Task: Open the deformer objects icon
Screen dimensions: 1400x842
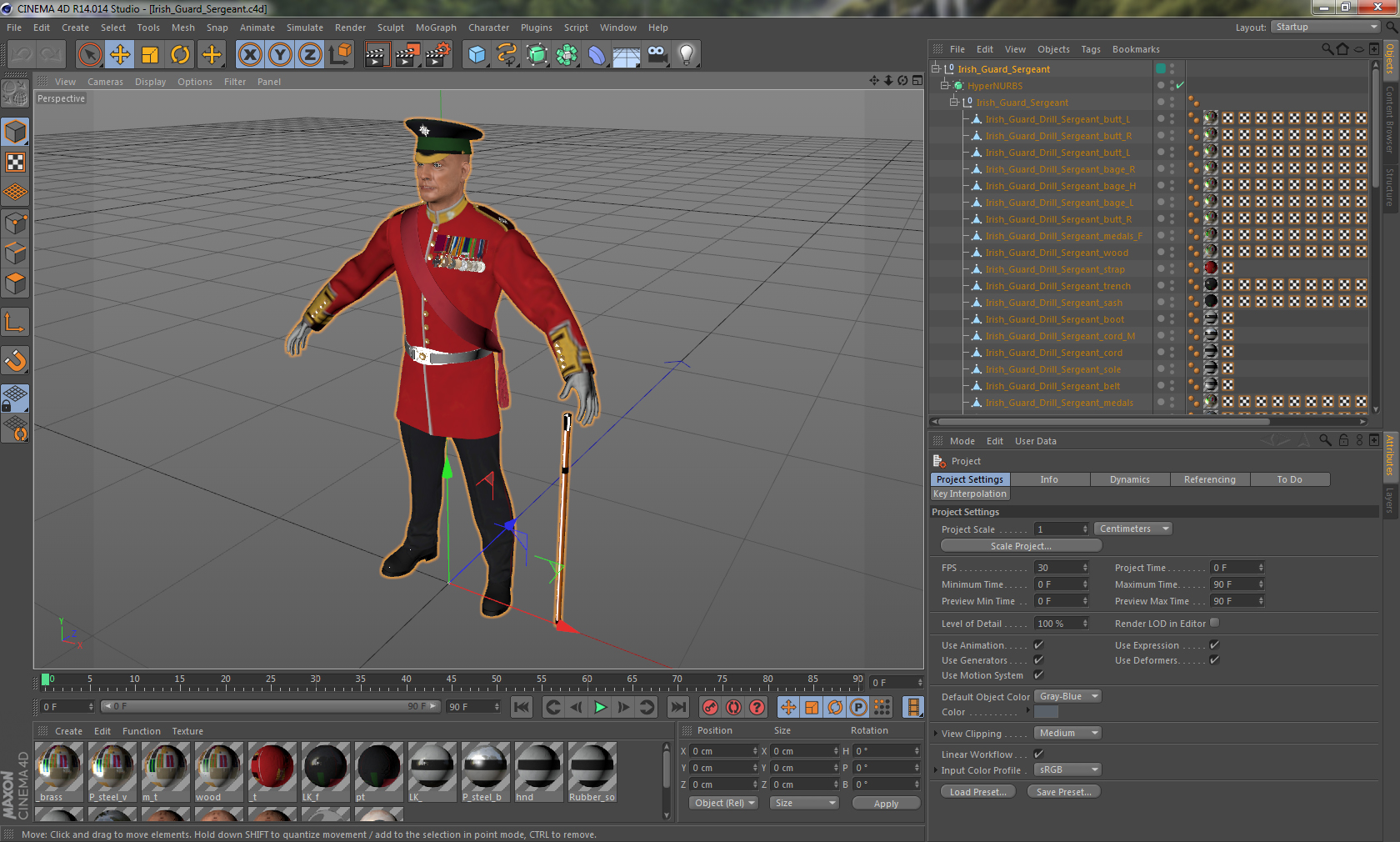Action: tap(597, 55)
